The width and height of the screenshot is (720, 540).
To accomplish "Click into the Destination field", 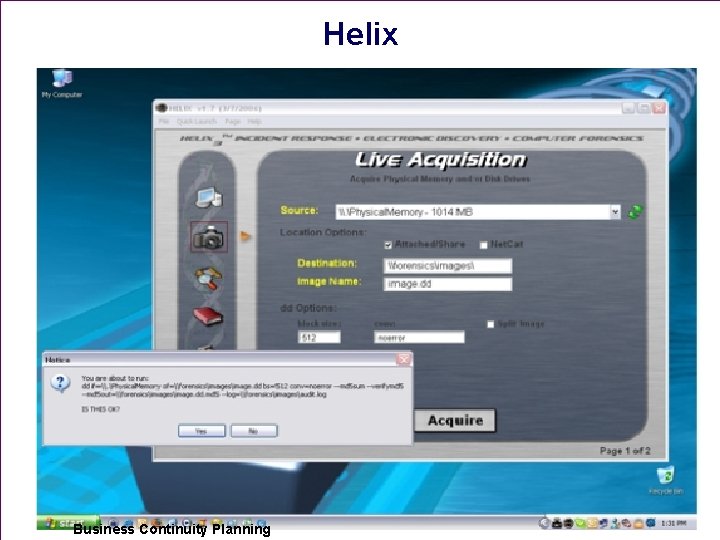I will pyautogui.click(x=448, y=266).
